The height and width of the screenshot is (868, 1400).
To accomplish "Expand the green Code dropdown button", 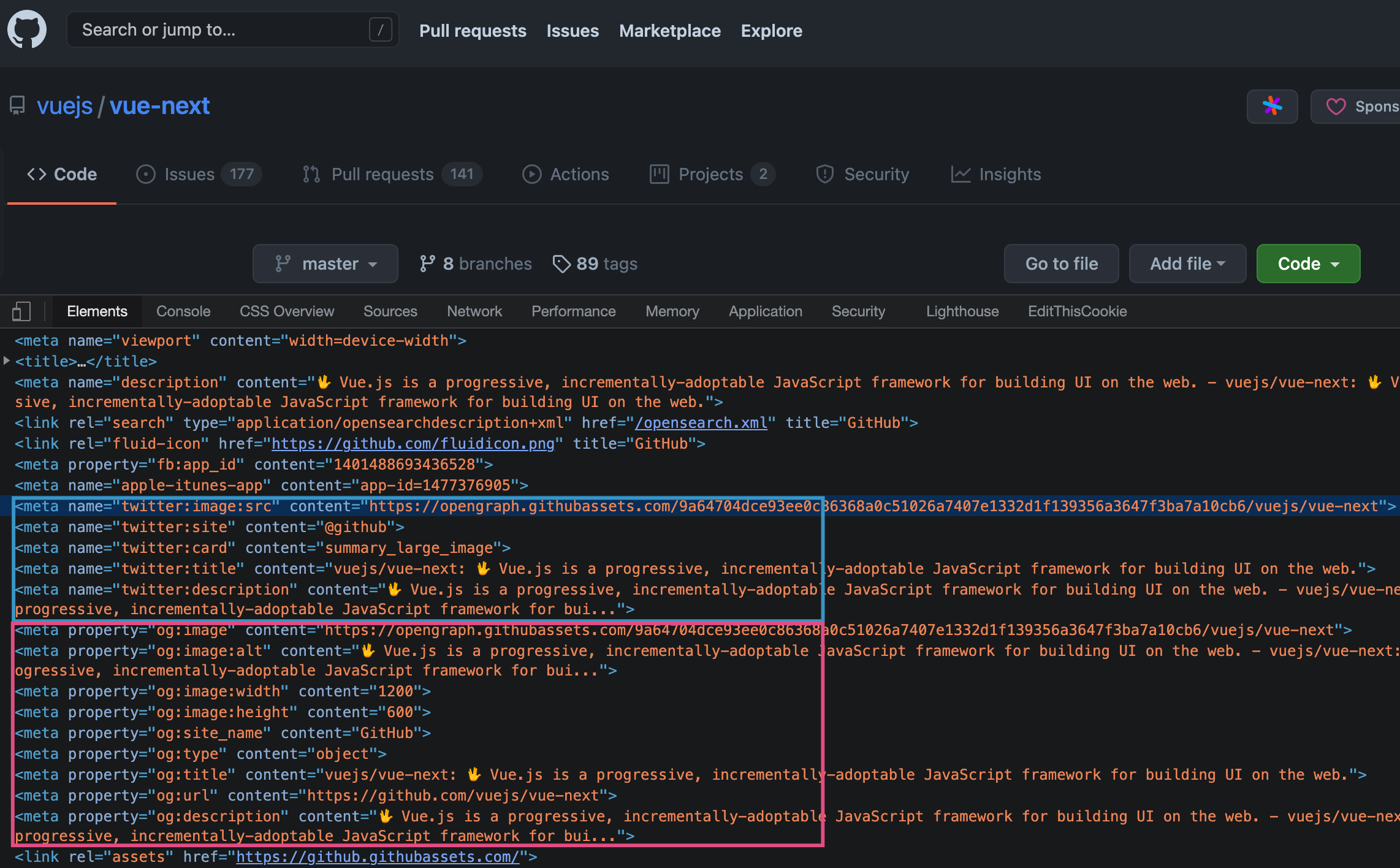I will point(1308,264).
